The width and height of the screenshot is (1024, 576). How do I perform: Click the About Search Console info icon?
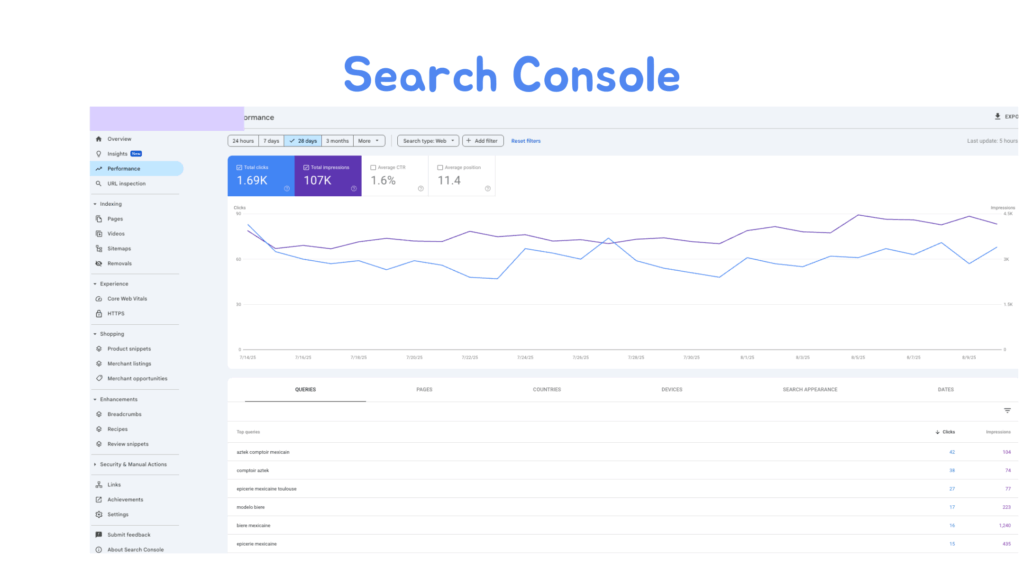pyautogui.click(x=99, y=550)
